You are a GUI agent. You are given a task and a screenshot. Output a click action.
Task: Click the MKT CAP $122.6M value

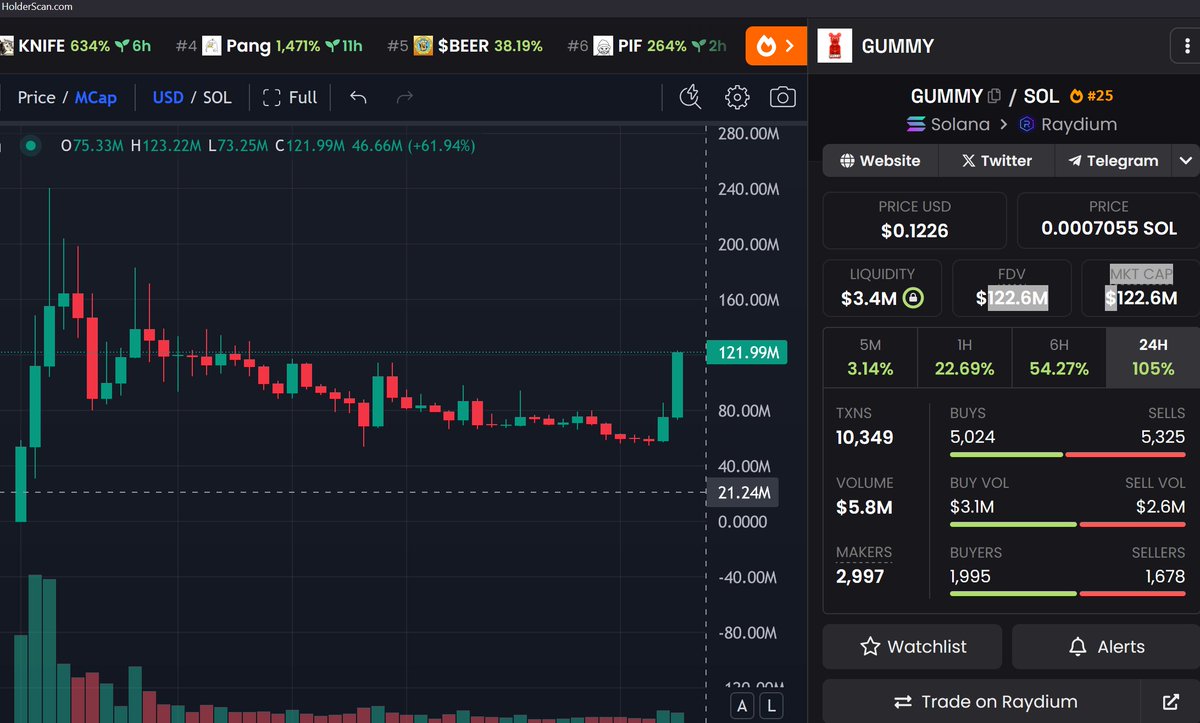(x=1141, y=297)
